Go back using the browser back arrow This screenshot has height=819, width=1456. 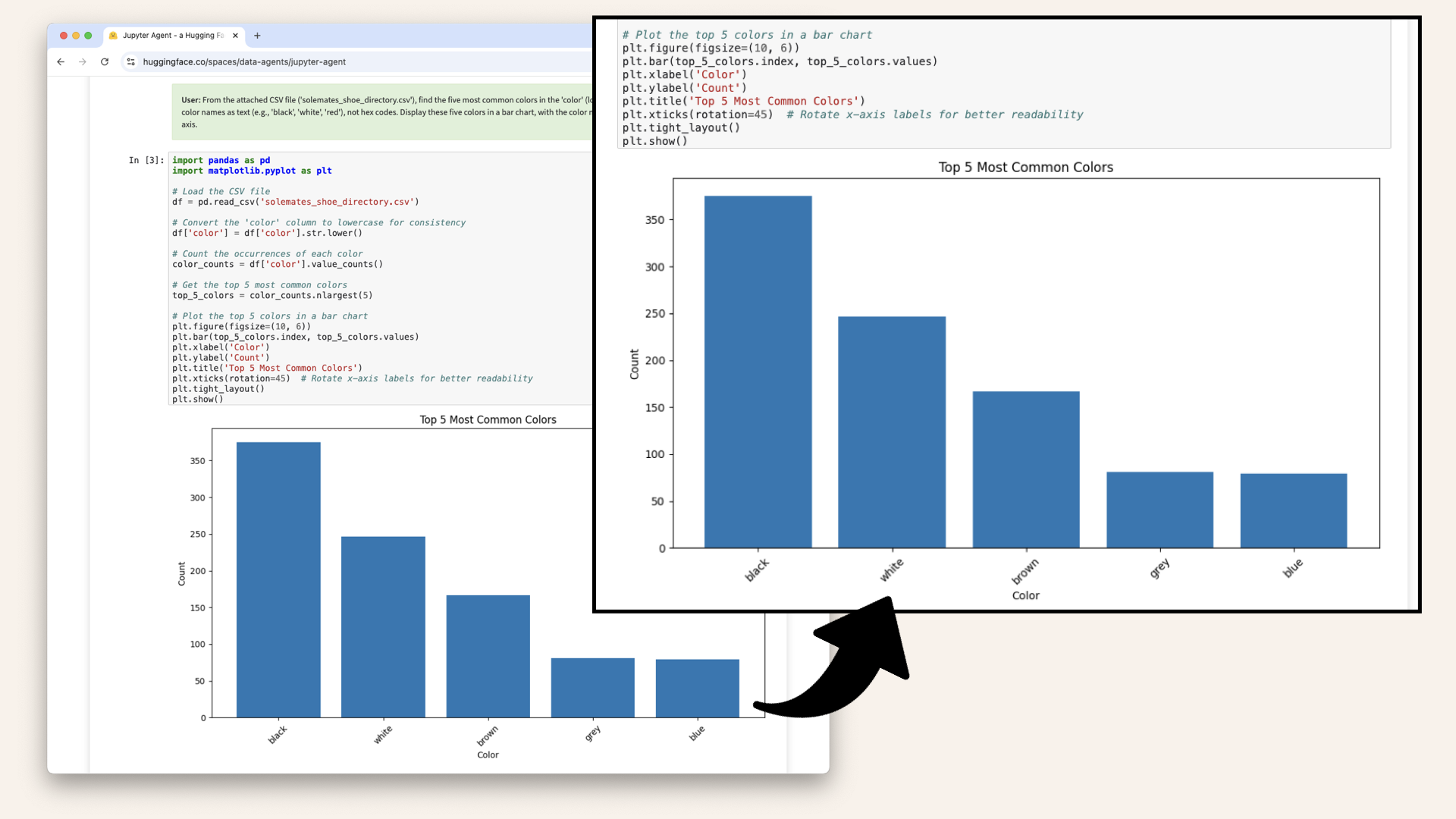click(x=61, y=61)
